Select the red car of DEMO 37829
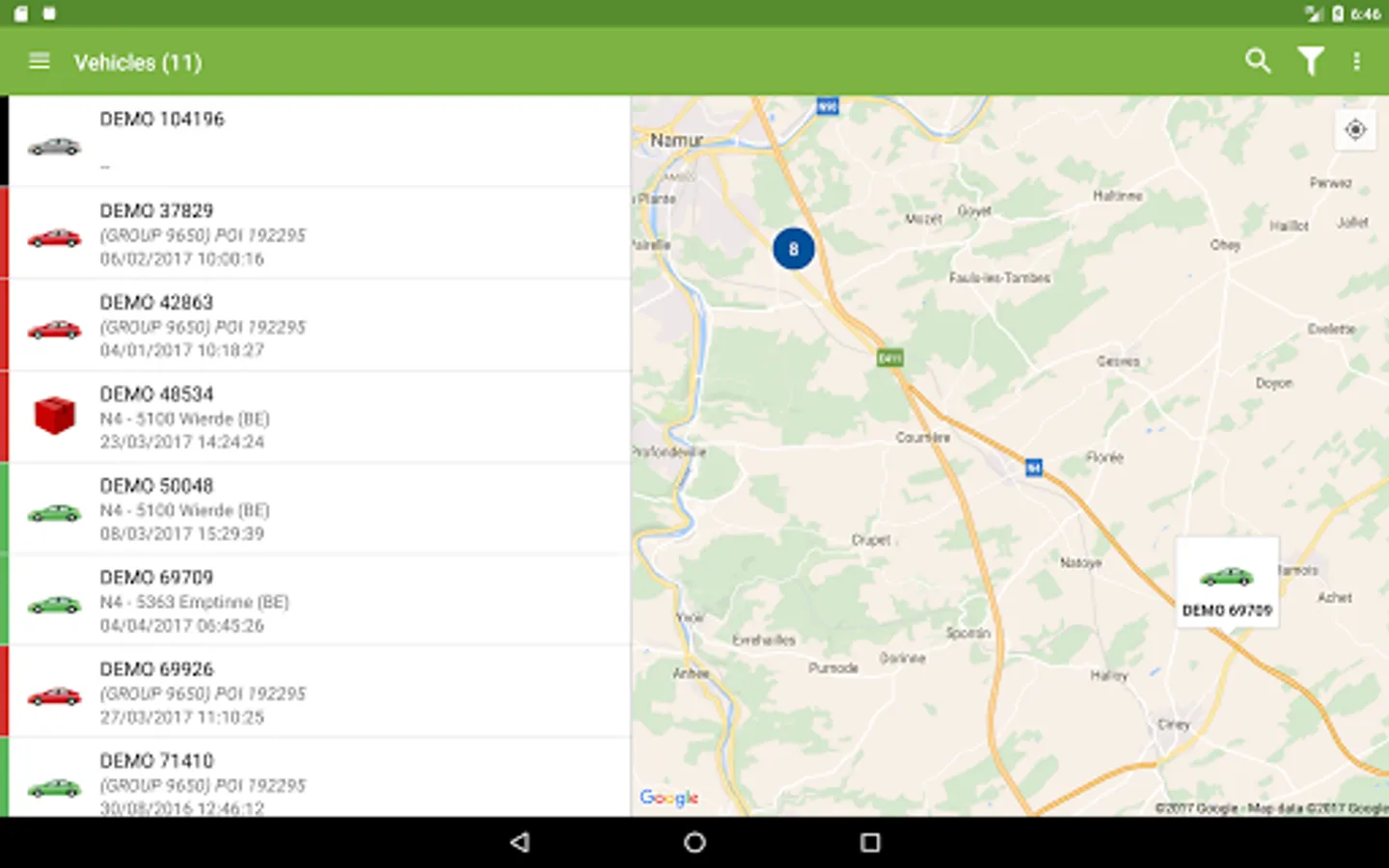 (x=54, y=237)
